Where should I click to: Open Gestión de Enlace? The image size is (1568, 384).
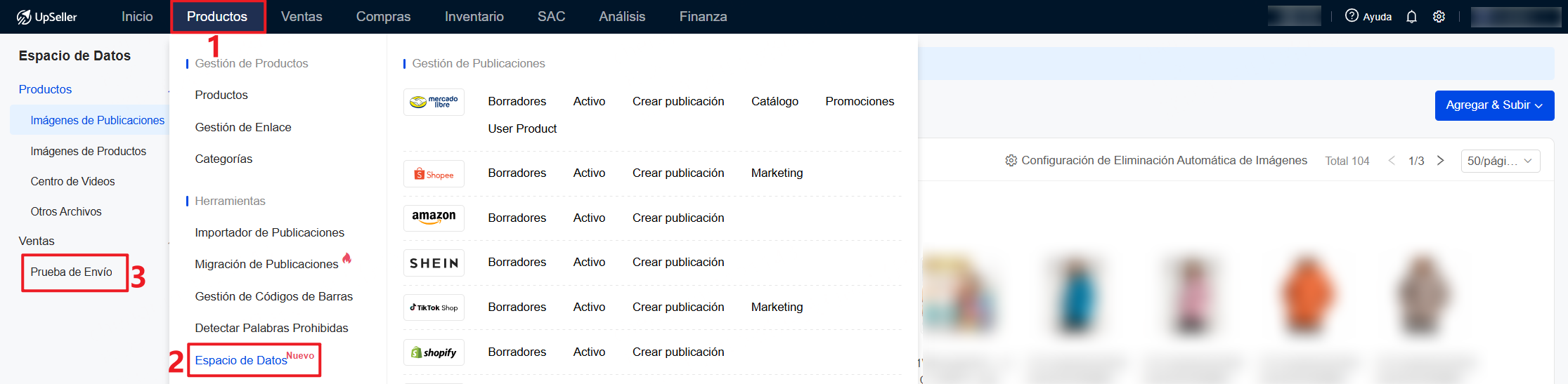click(243, 127)
